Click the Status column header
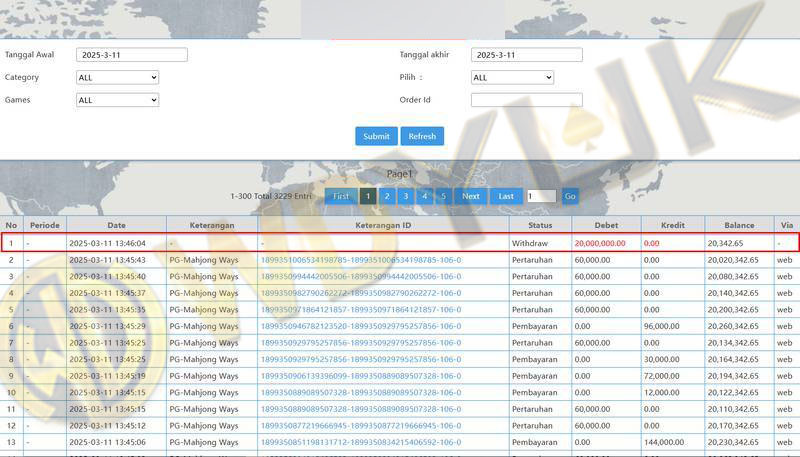 coord(540,225)
